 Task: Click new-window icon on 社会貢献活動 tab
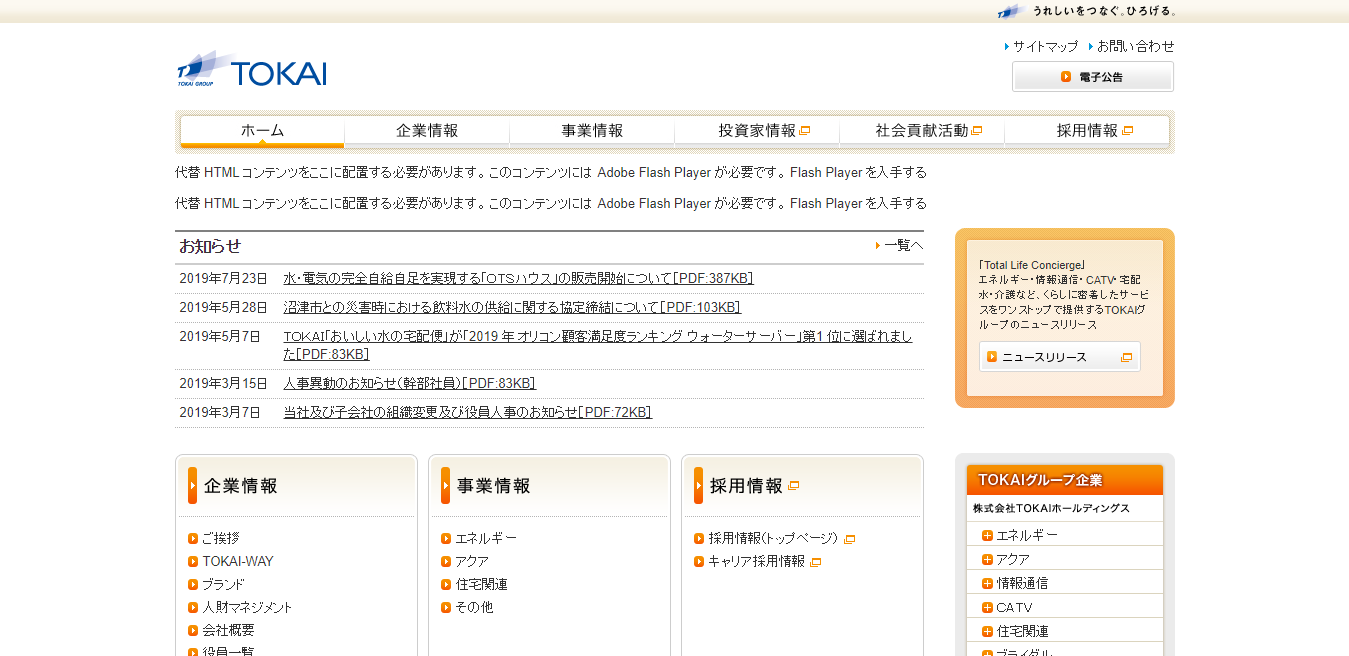pyautogui.click(x=976, y=131)
